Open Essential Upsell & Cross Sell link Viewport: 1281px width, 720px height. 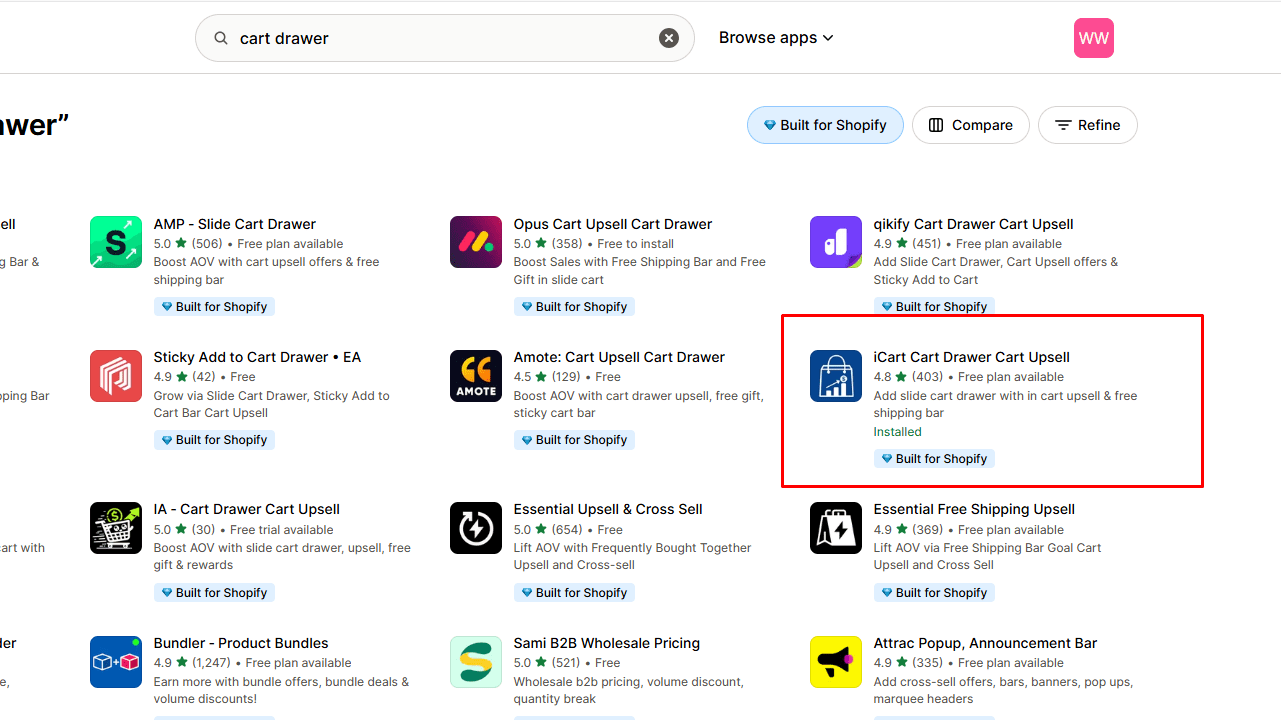pyautogui.click(x=608, y=509)
